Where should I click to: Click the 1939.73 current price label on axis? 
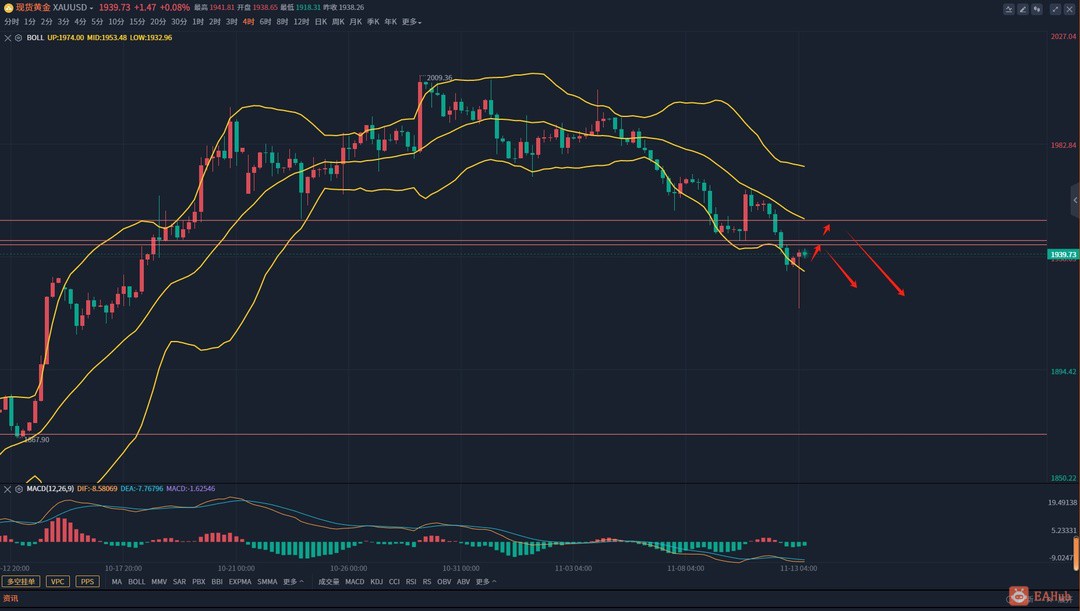(1063, 255)
